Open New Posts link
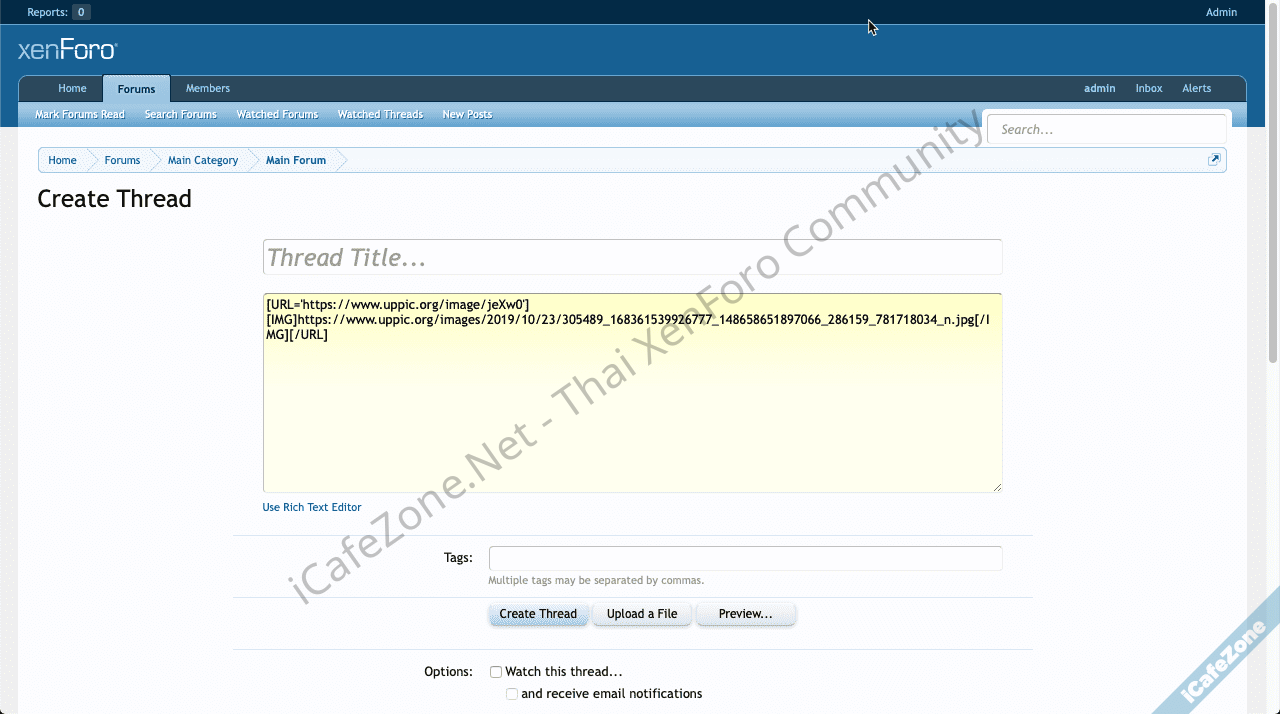 coord(467,114)
